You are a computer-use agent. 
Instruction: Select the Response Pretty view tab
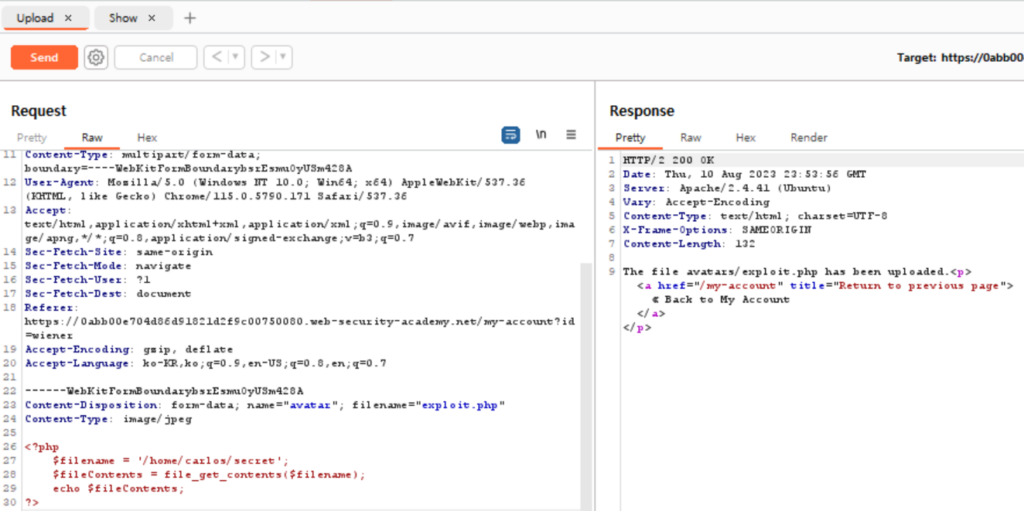(630, 138)
